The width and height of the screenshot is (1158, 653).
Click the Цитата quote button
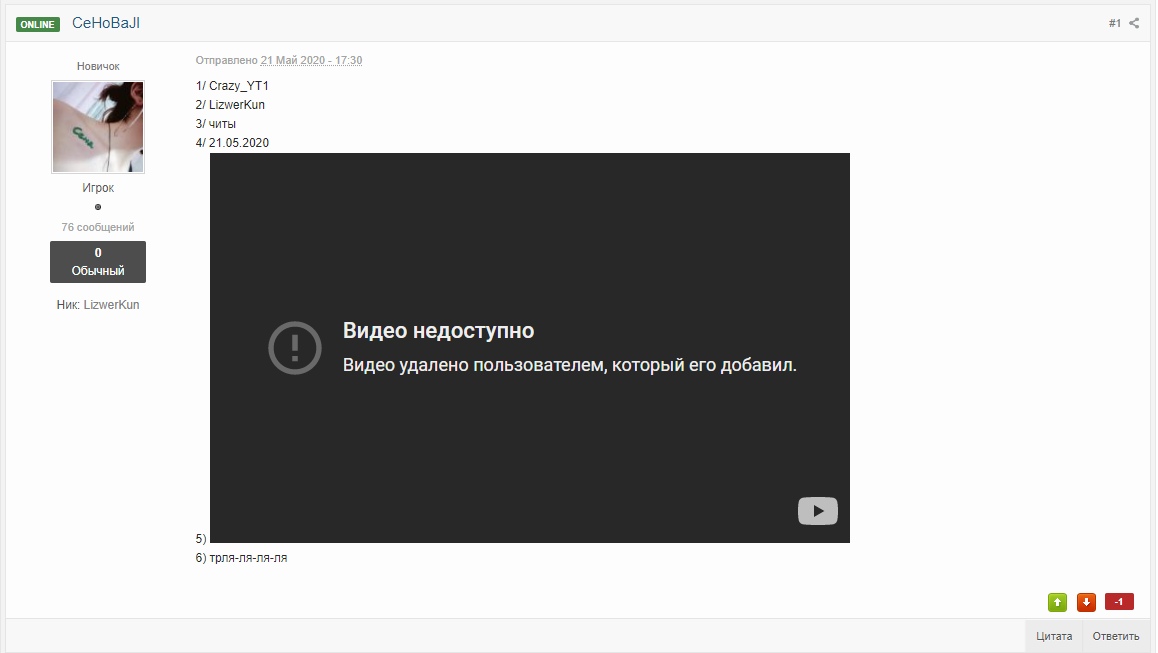pyautogui.click(x=1054, y=636)
